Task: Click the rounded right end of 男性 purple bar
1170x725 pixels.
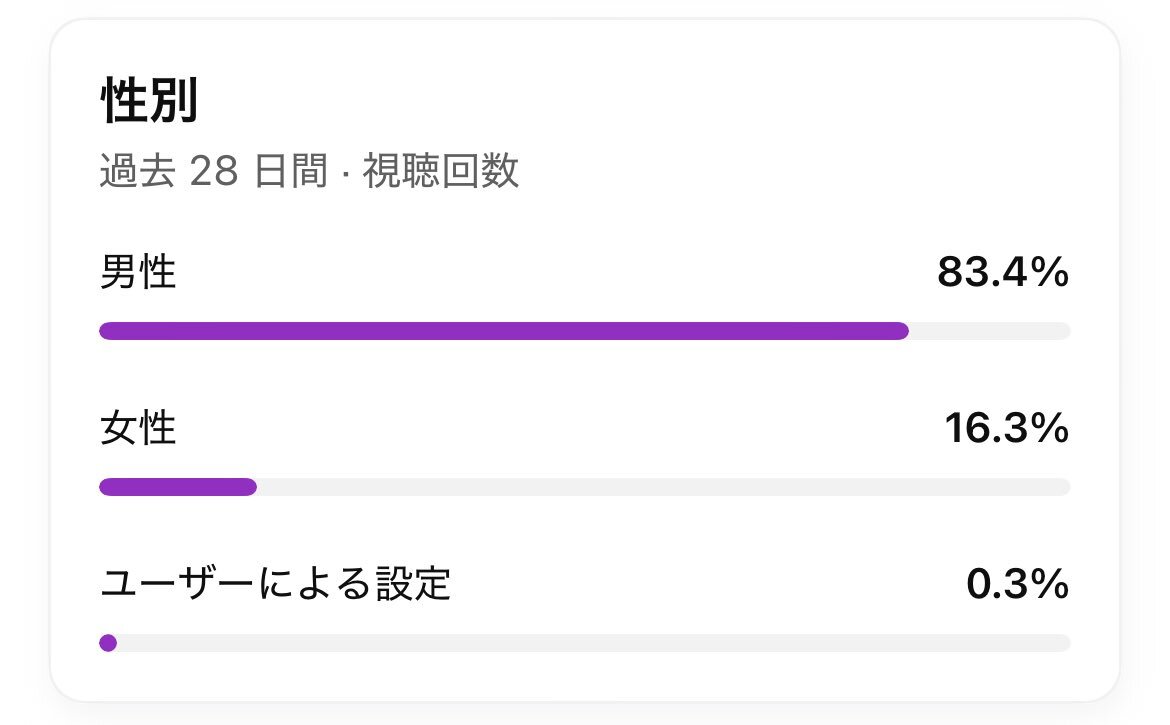Action: pos(901,331)
